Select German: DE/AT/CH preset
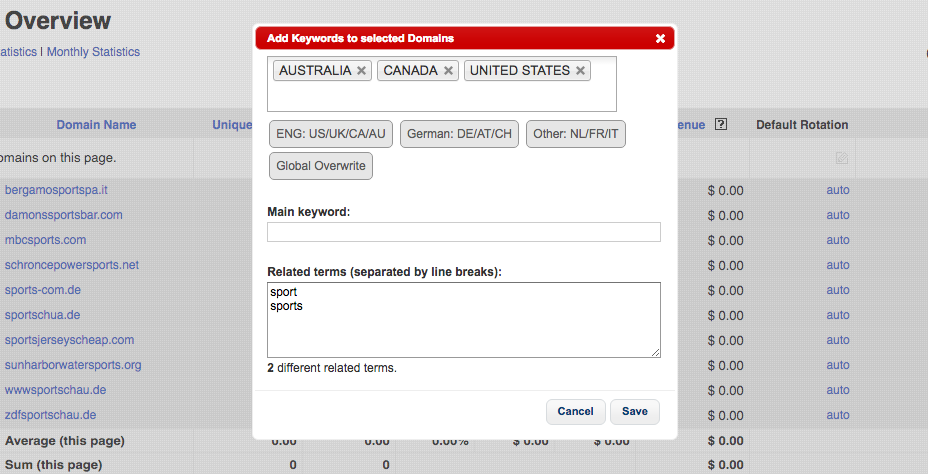This screenshot has height=474, width=928. click(x=459, y=134)
